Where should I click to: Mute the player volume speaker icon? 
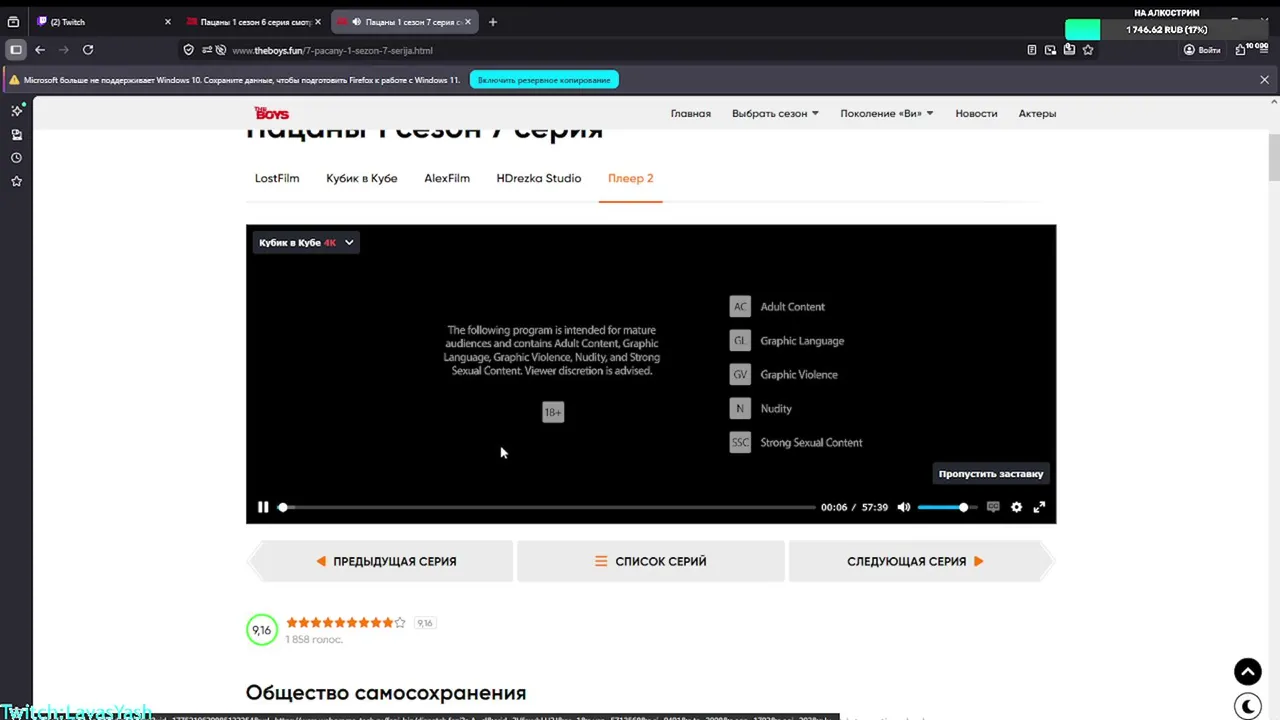[x=904, y=507]
